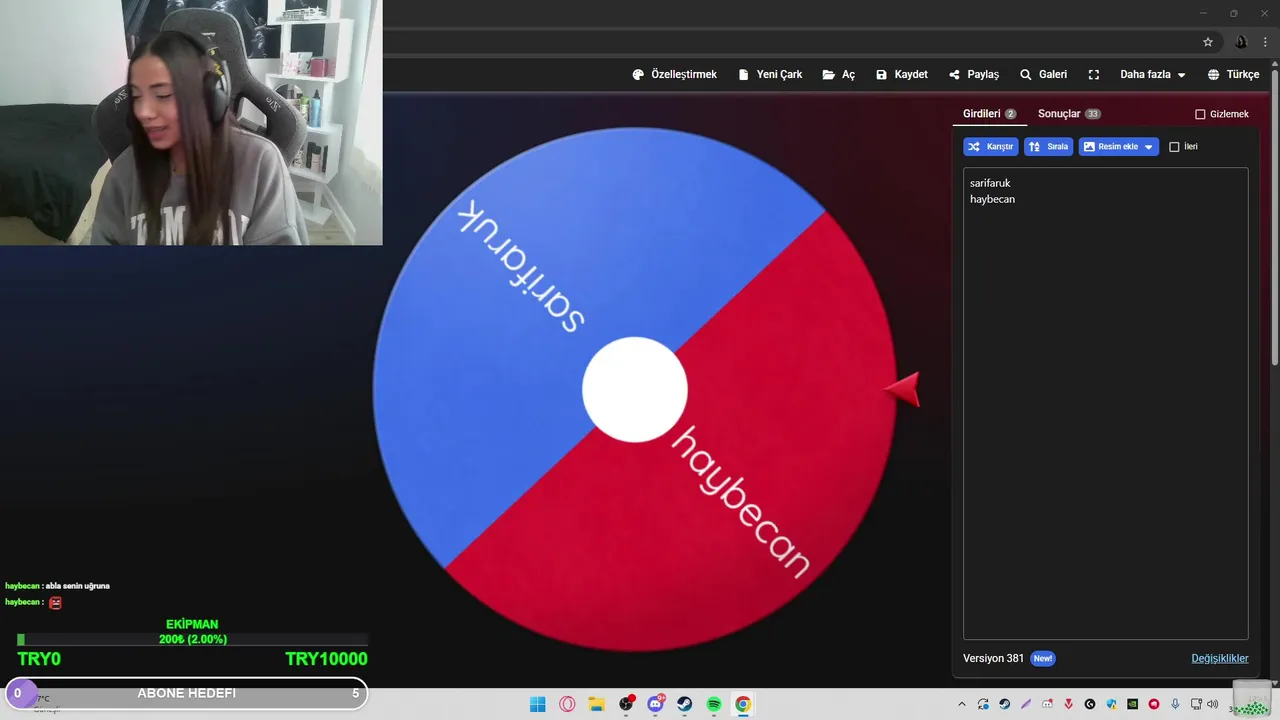
Task: Switch to the Girdileri tab
Action: point(989,114)
